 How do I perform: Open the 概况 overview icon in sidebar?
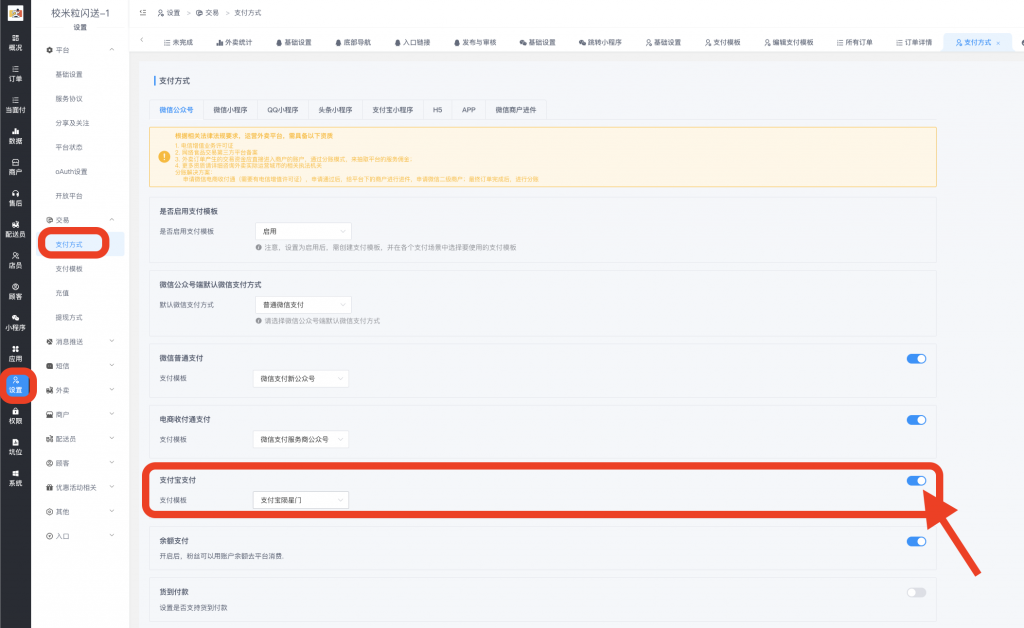coord(15,42)
